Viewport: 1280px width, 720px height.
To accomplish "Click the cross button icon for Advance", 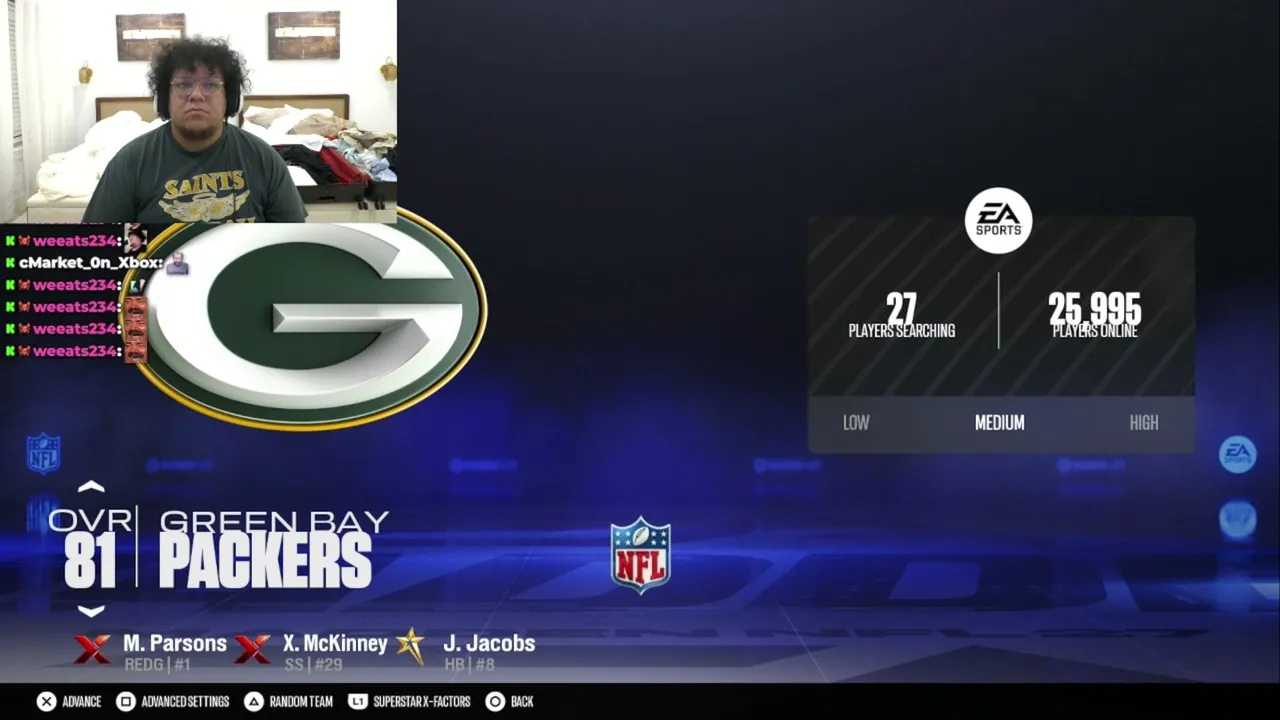I will (x=46, y=702).
